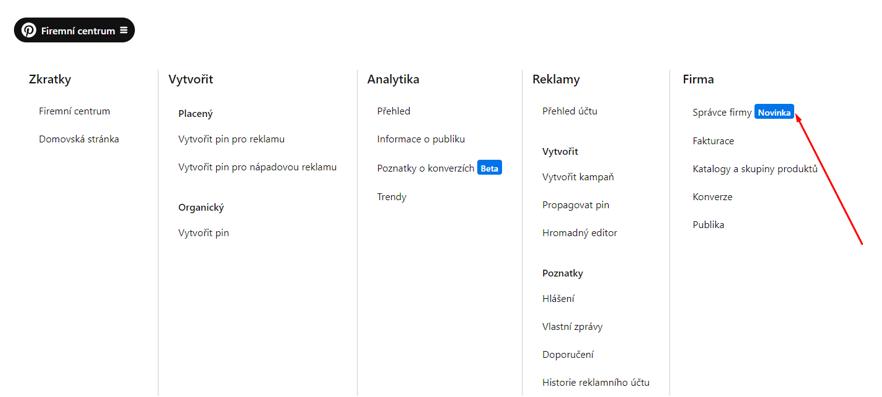Go to Domovská stránka

click(x=79, y=139)
